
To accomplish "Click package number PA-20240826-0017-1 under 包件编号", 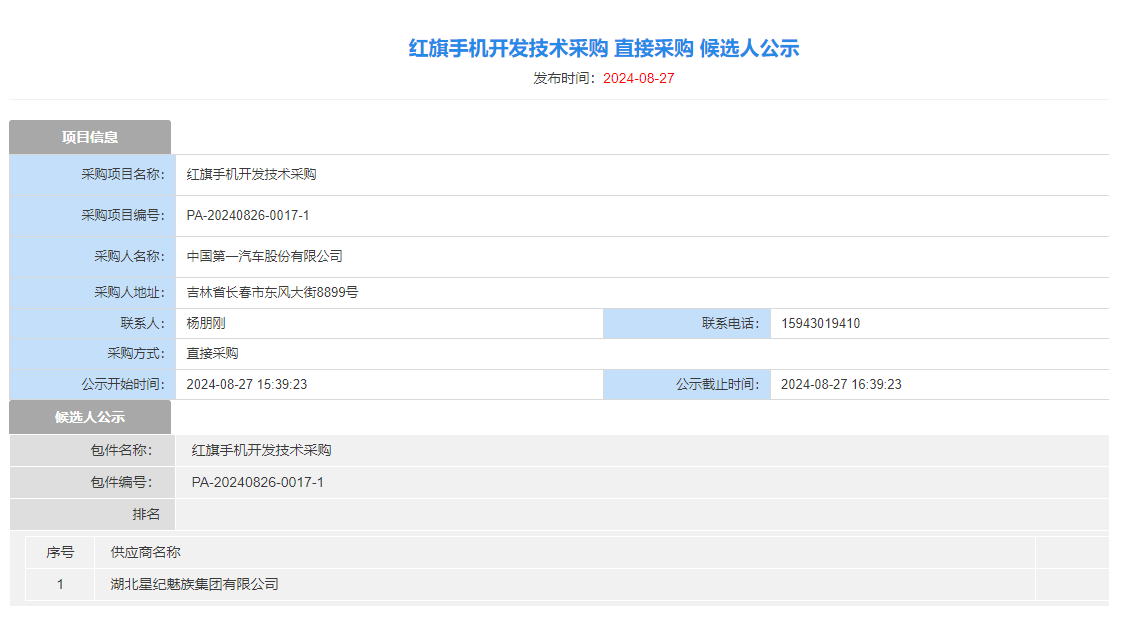I will pos(258,482).
